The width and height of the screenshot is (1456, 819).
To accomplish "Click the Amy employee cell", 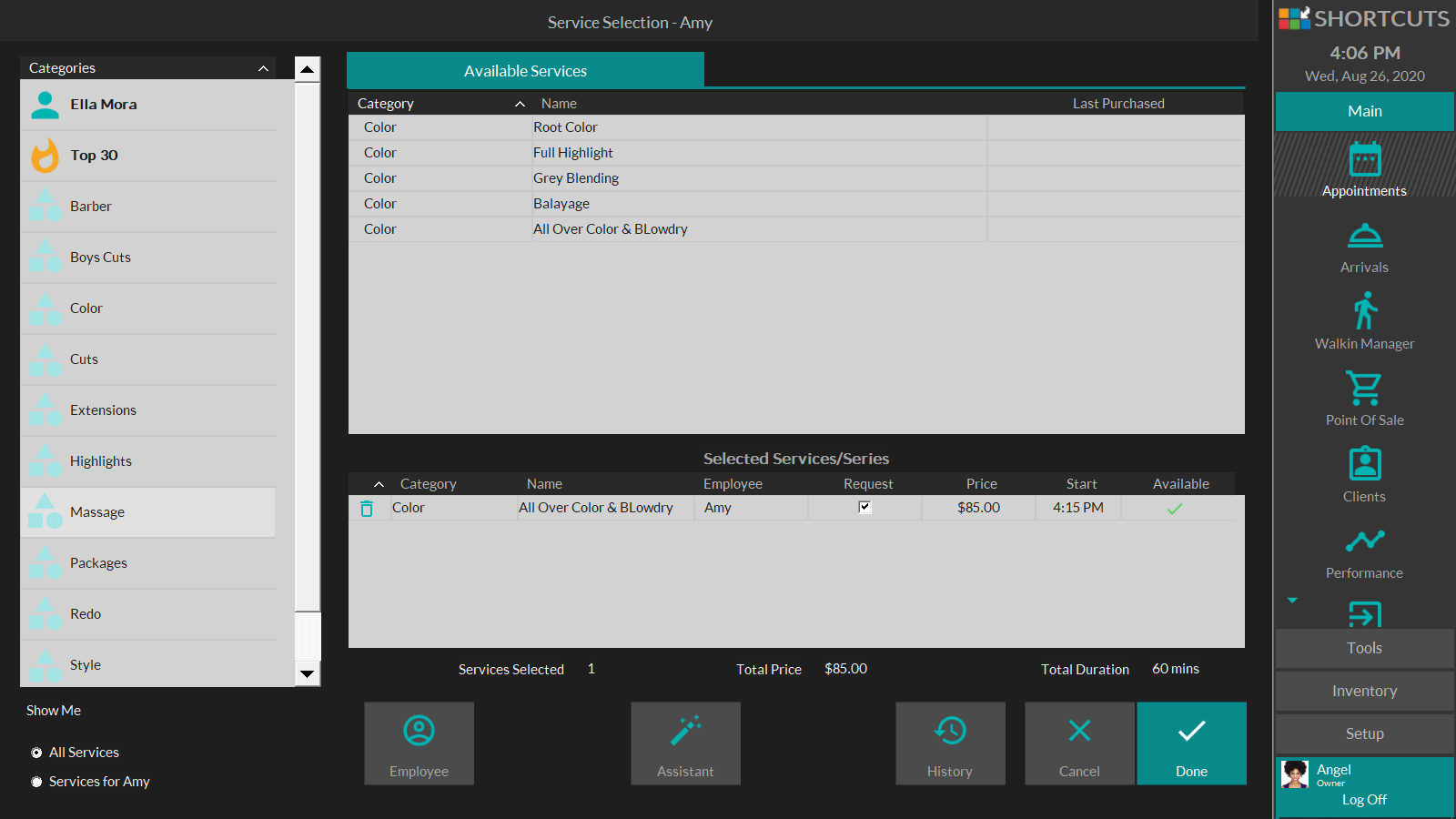I will [x=752, y=508].
